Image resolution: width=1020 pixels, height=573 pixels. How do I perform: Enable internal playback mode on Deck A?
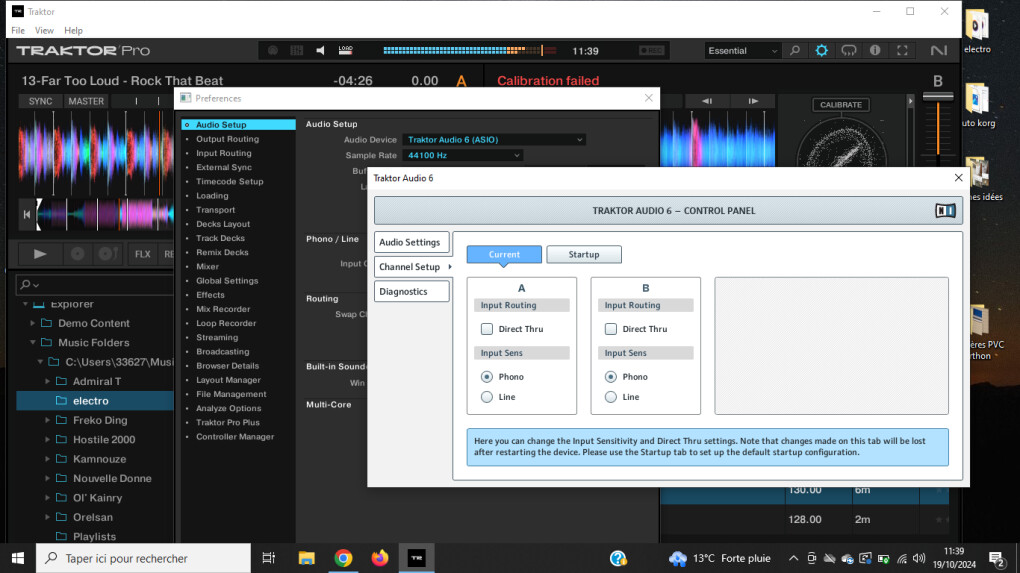77,254
